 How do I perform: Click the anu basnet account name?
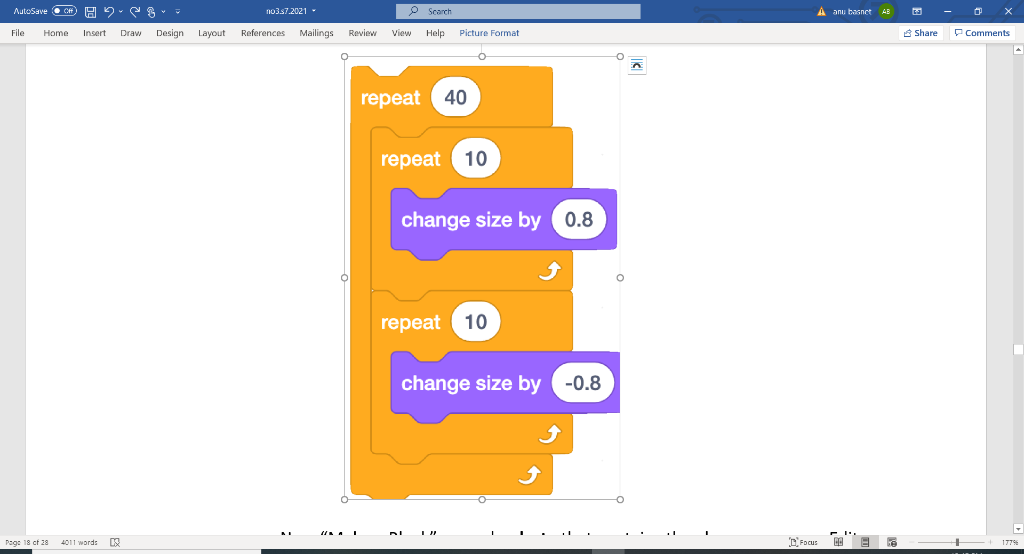coord(852,11)
